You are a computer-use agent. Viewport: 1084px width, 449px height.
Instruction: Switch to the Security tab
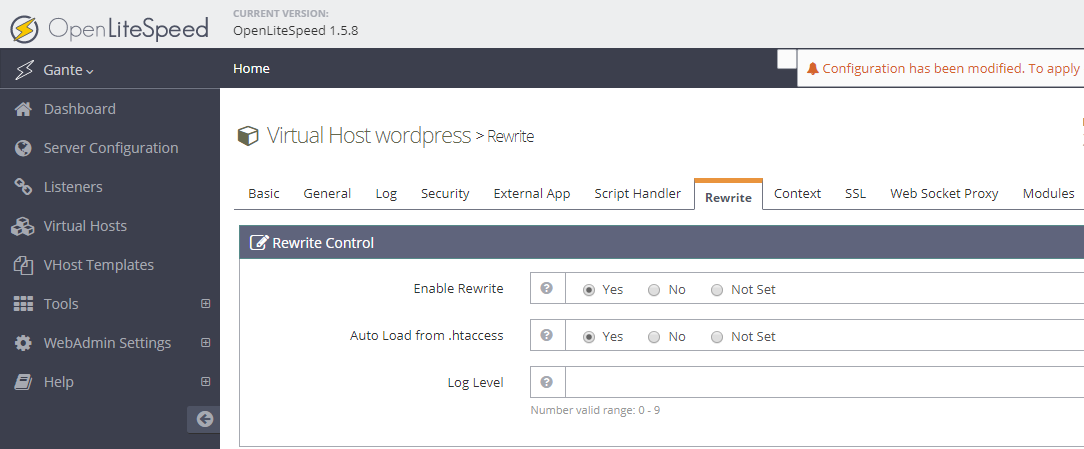coord(445,194)
